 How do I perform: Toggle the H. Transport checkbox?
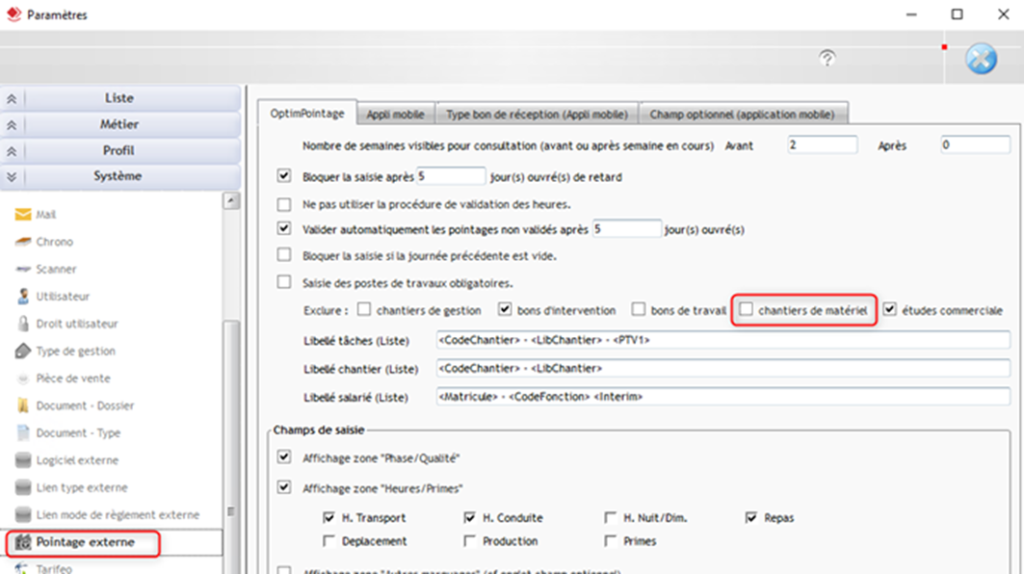tap(329, 518)
